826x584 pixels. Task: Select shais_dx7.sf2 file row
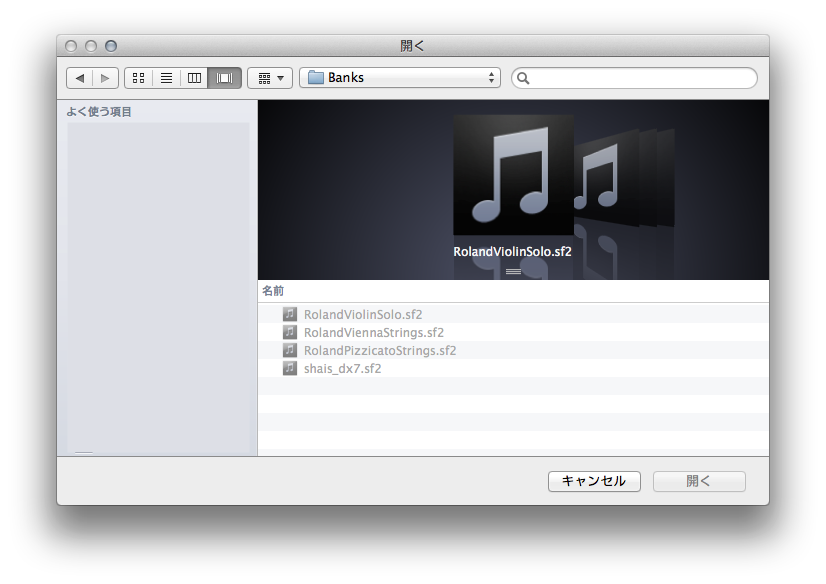pyautogui.click(x=513, y=368)
